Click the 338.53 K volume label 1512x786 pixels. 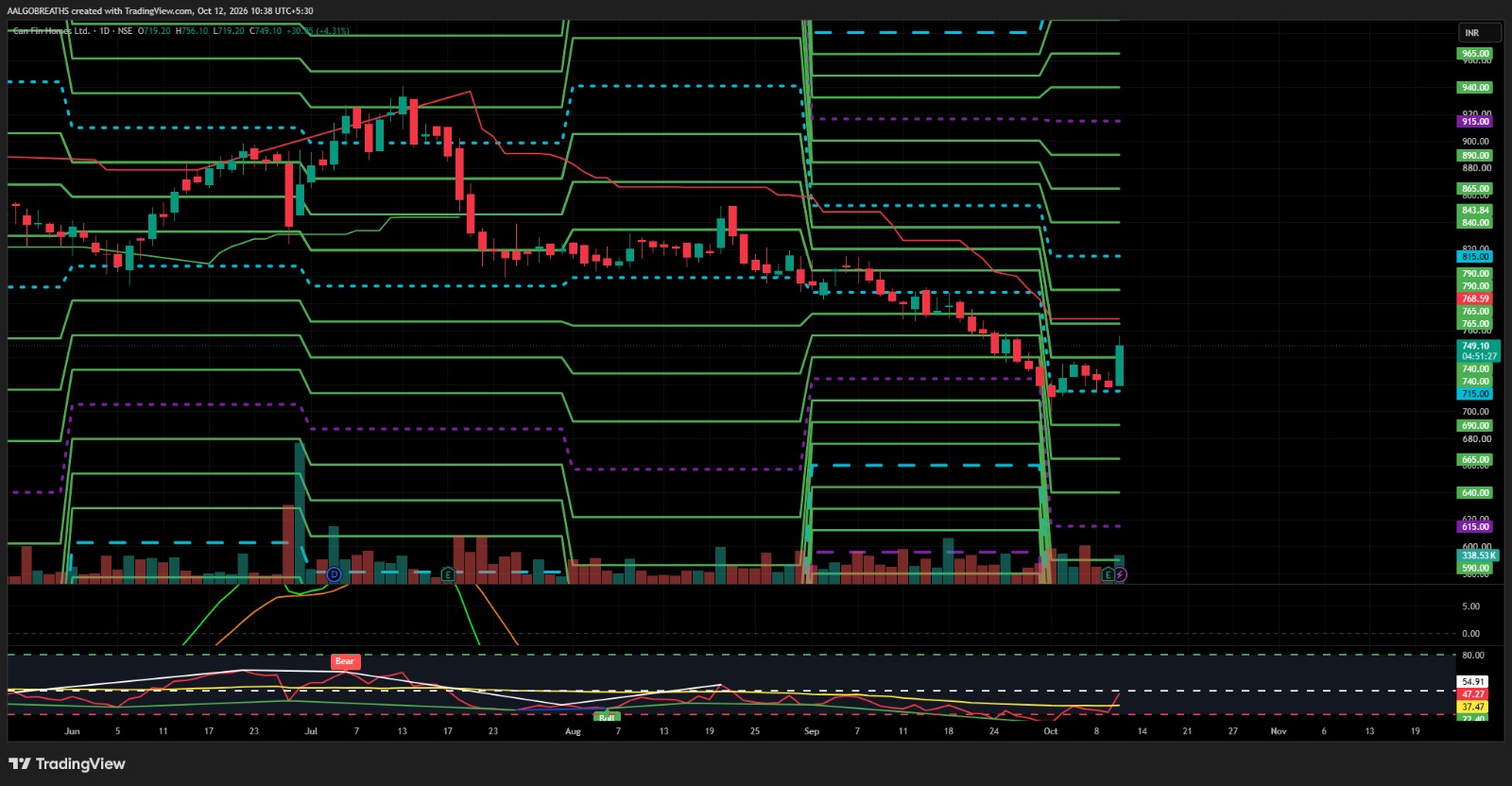[1478, 555]
